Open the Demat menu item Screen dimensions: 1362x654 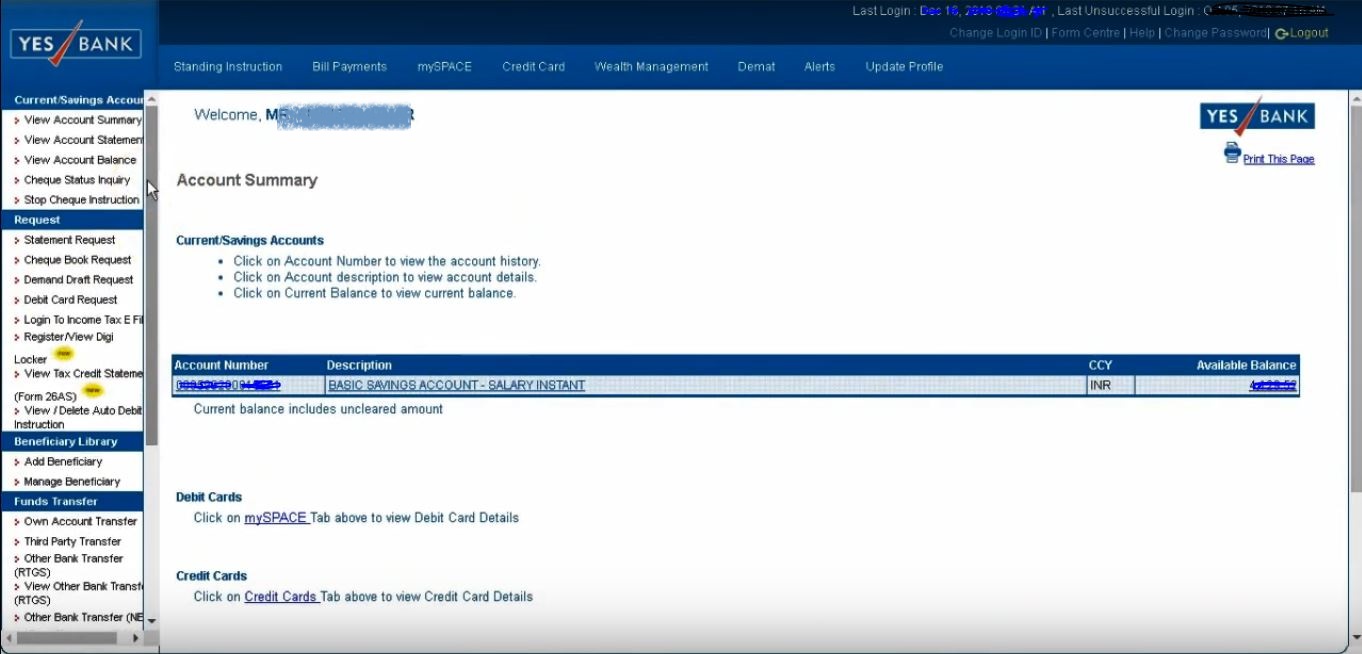[x=755, y=66]
